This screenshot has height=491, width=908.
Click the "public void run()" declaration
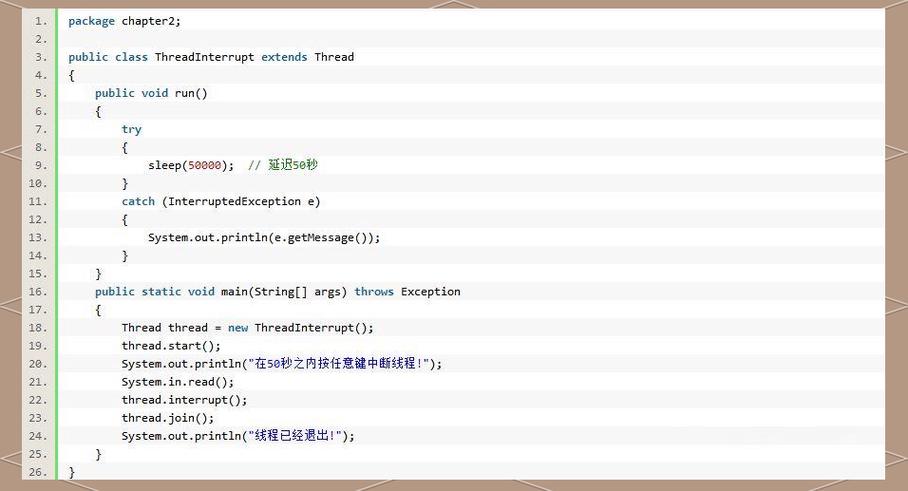[151, 93]
